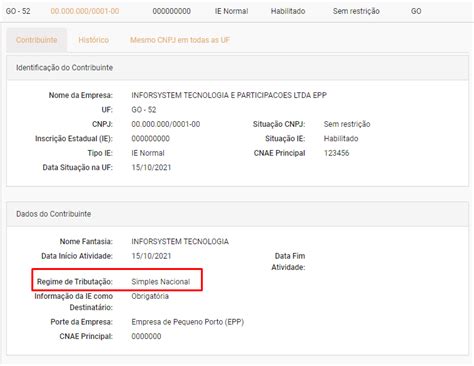Click the orange CNPJ link in header row
The height and width of the screenshot is (366, 474).
[85, 11]
